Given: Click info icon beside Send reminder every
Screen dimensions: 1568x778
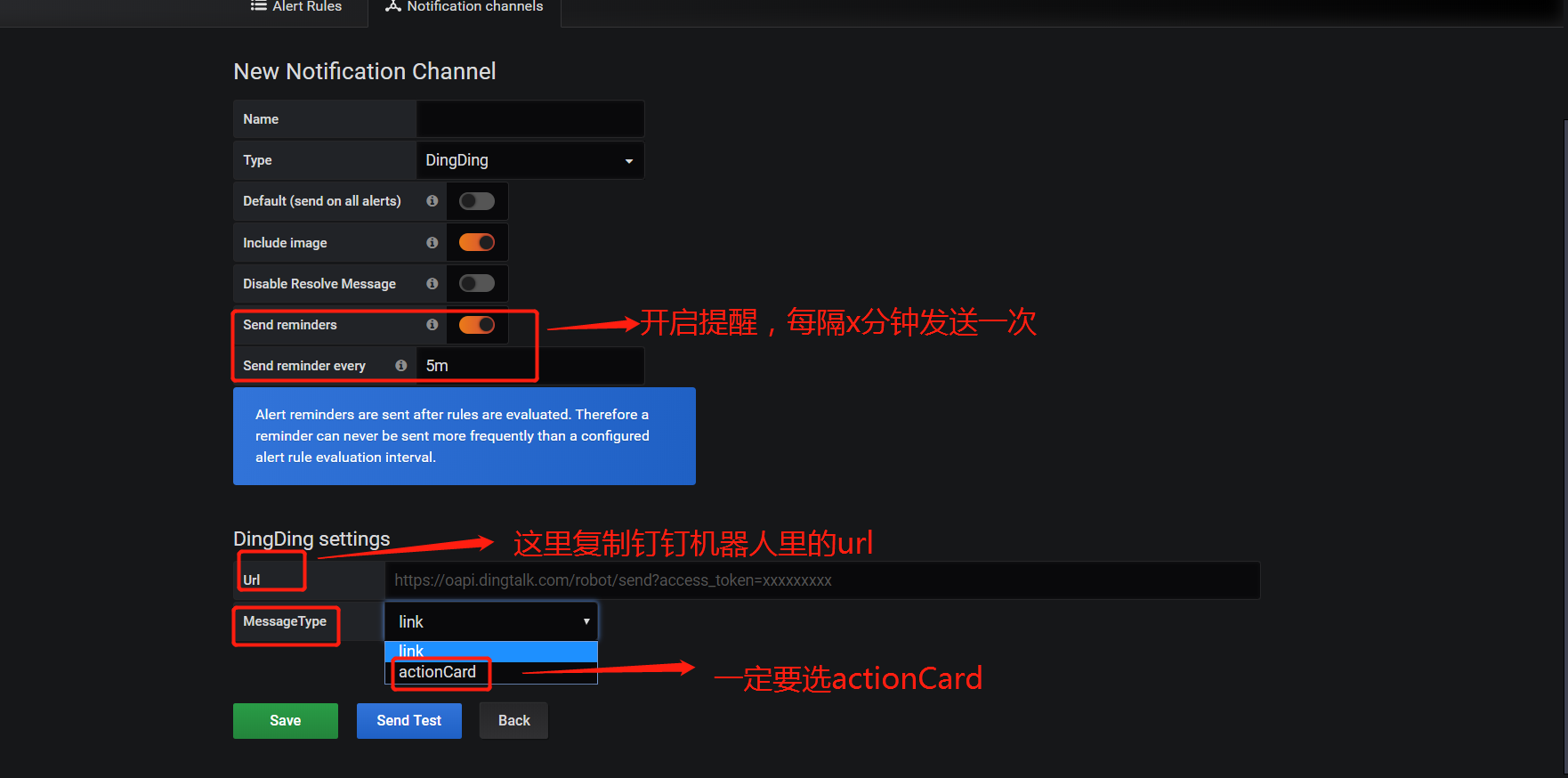Looking at the screenshot, I should [401, 366].
